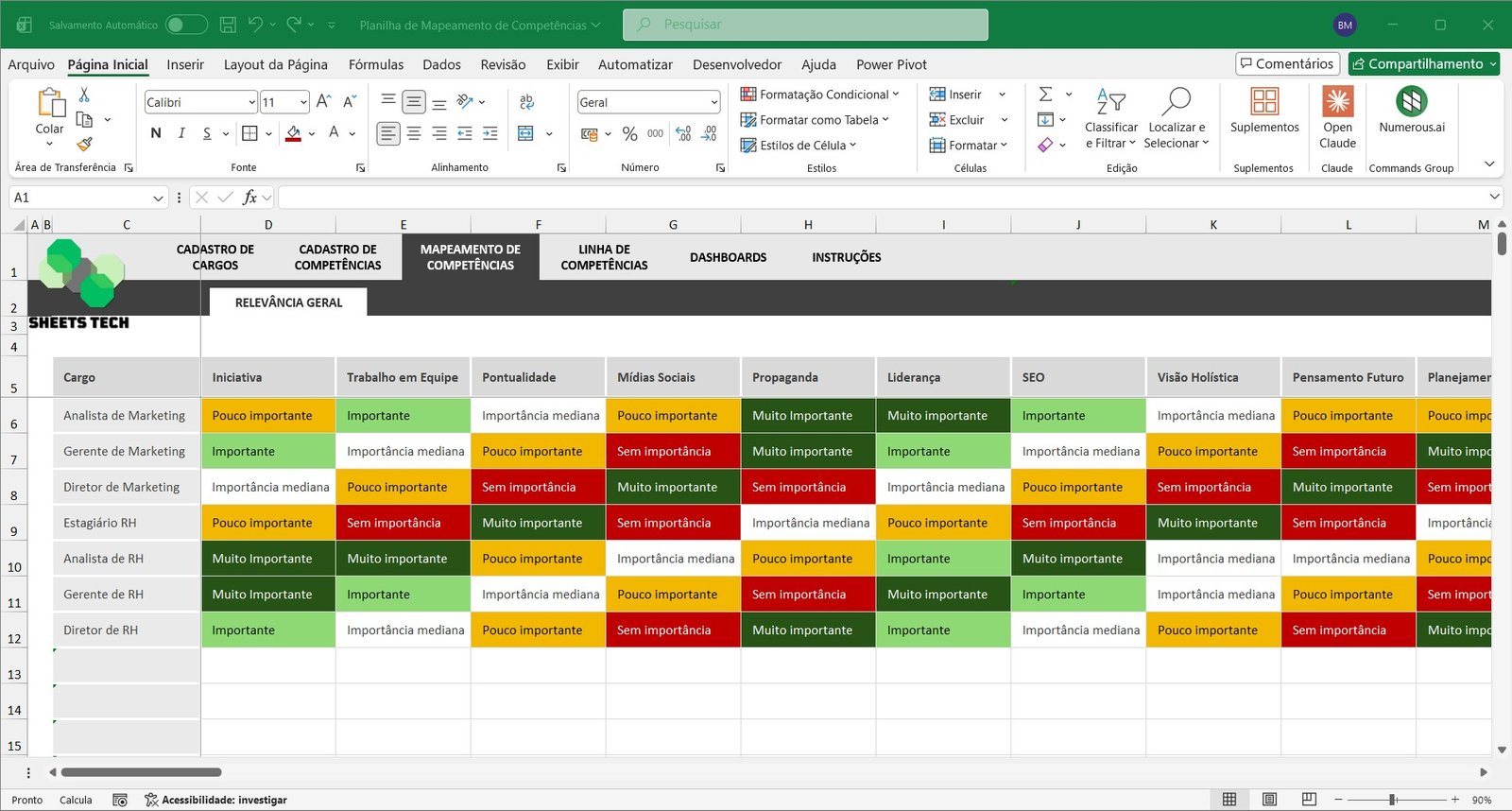
Task: Click the Wrap Text icon
Action: 526,101
